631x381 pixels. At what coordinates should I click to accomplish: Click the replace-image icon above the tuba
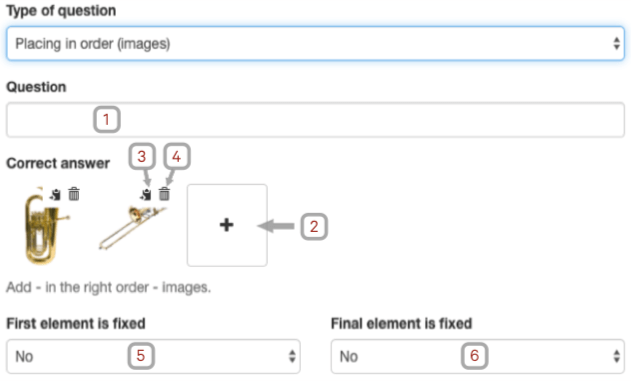[56, 195]
